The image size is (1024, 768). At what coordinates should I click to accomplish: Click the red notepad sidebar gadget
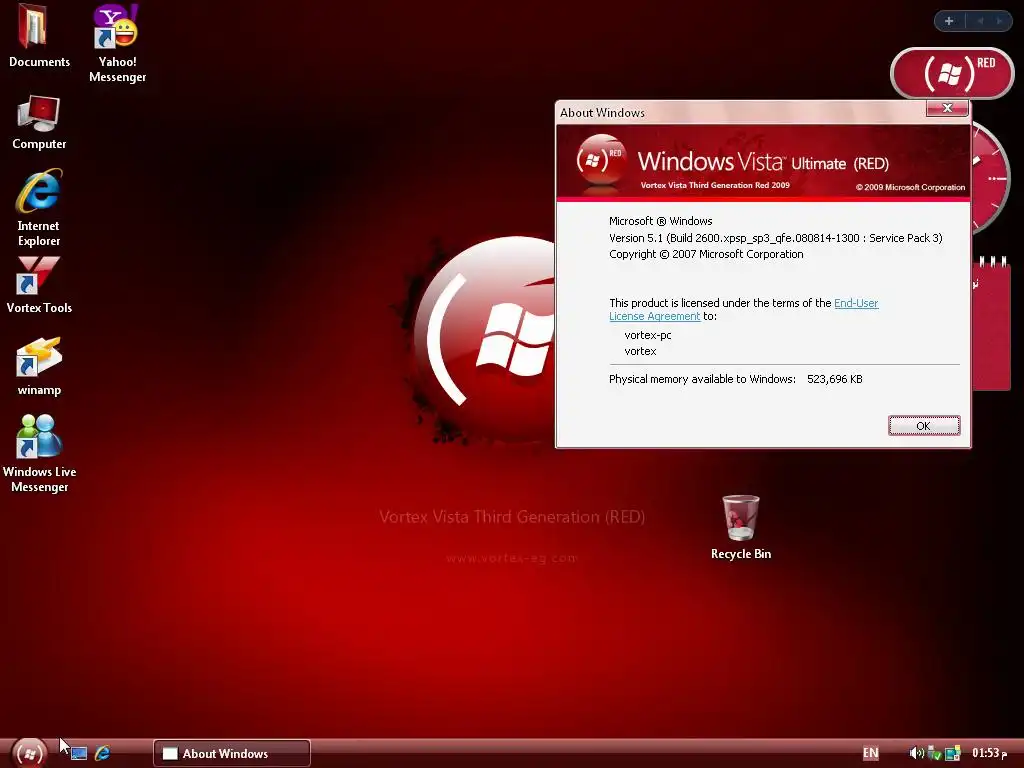pos(991,324)
